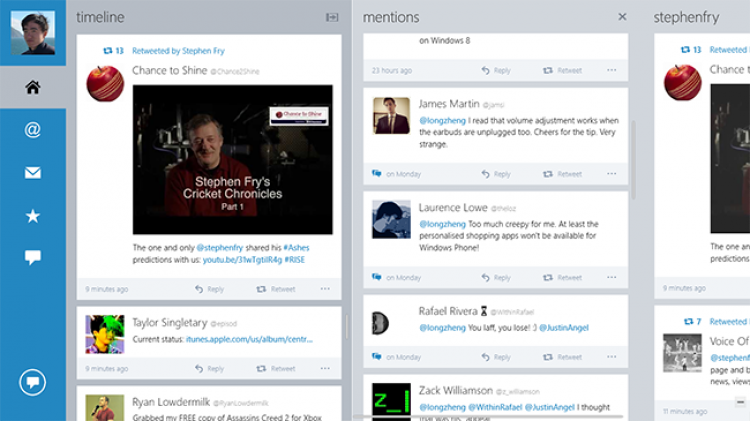Viewport: 750px width, 421px height.
Task: Reply to the Chance to Shine tweet
Action: click(x=209, y=289)
